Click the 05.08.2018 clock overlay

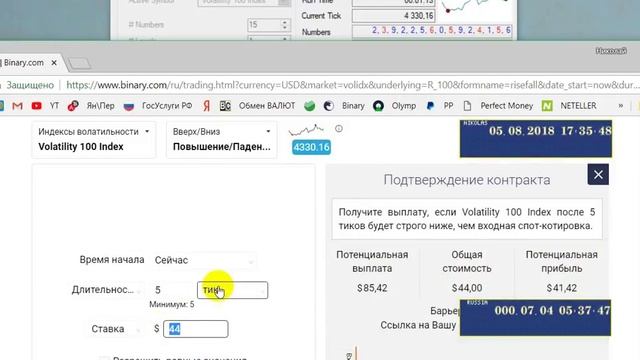point(536,139)
